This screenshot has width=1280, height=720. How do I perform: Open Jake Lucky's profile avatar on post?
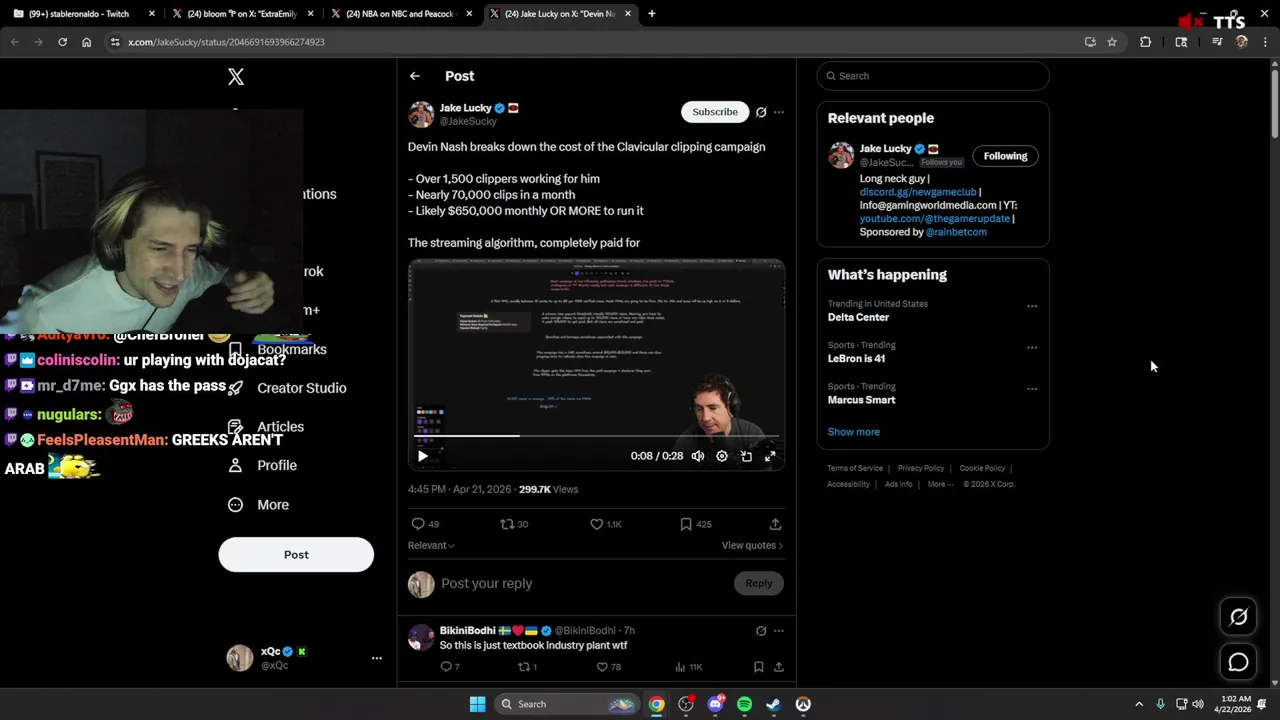tap(421, 114)
